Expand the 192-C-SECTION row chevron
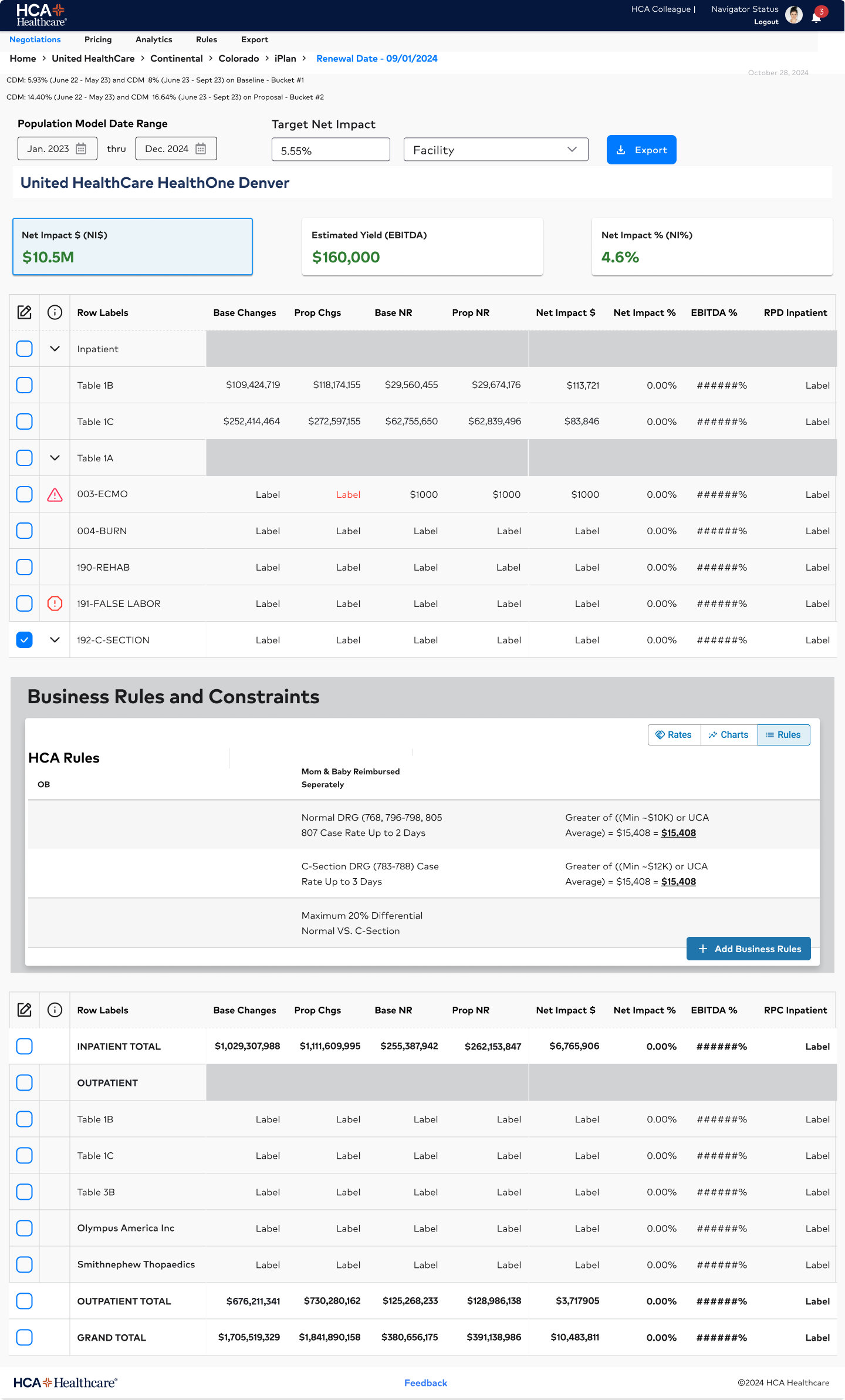This screenshot has height=1400, width=845. tap(55, 640)
